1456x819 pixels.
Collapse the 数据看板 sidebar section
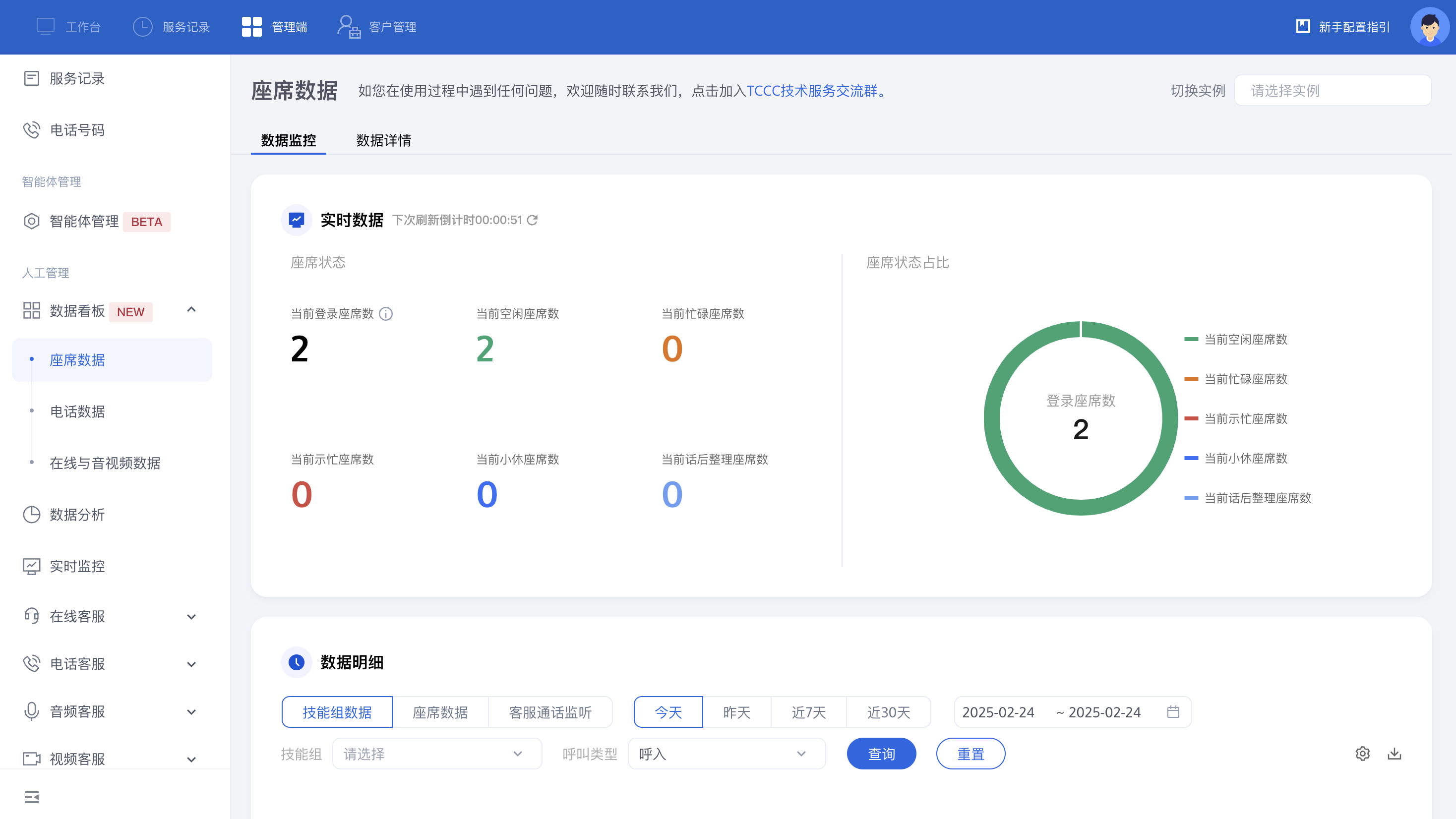[x=191, y=310]
